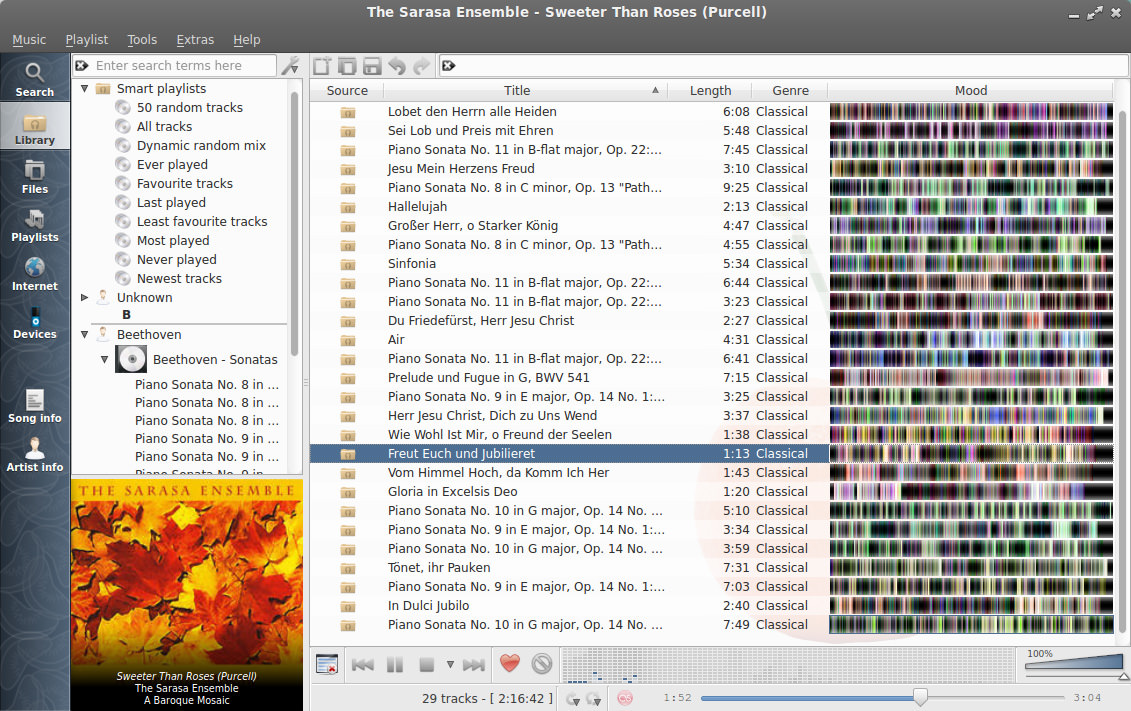The image size is (1131, 711).
Task: Open the Extras menu
Action: (x=195, y=40)
